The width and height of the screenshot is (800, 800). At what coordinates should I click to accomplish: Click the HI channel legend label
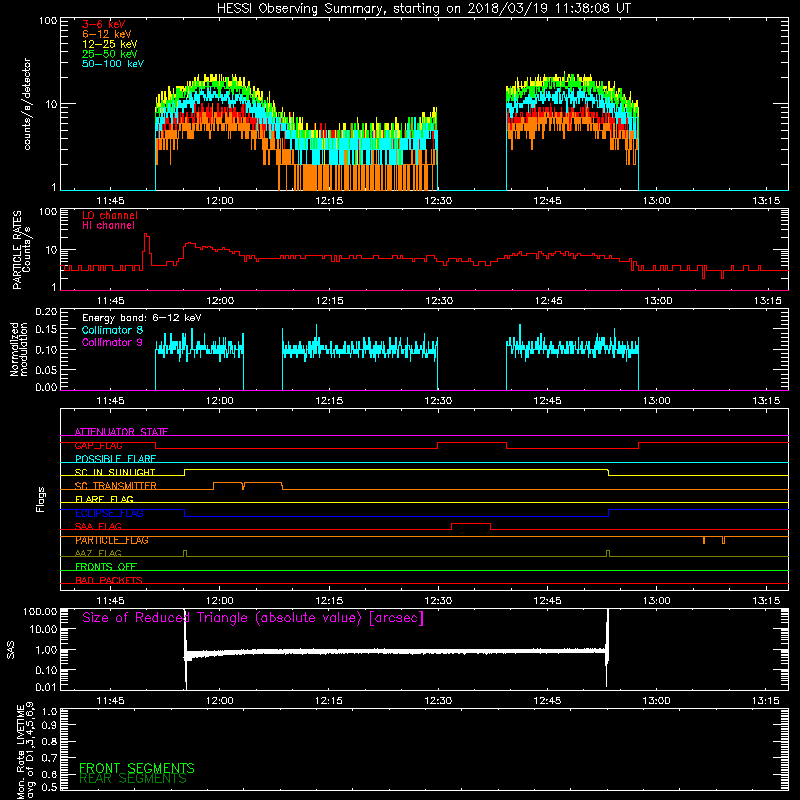pos(108,226)
